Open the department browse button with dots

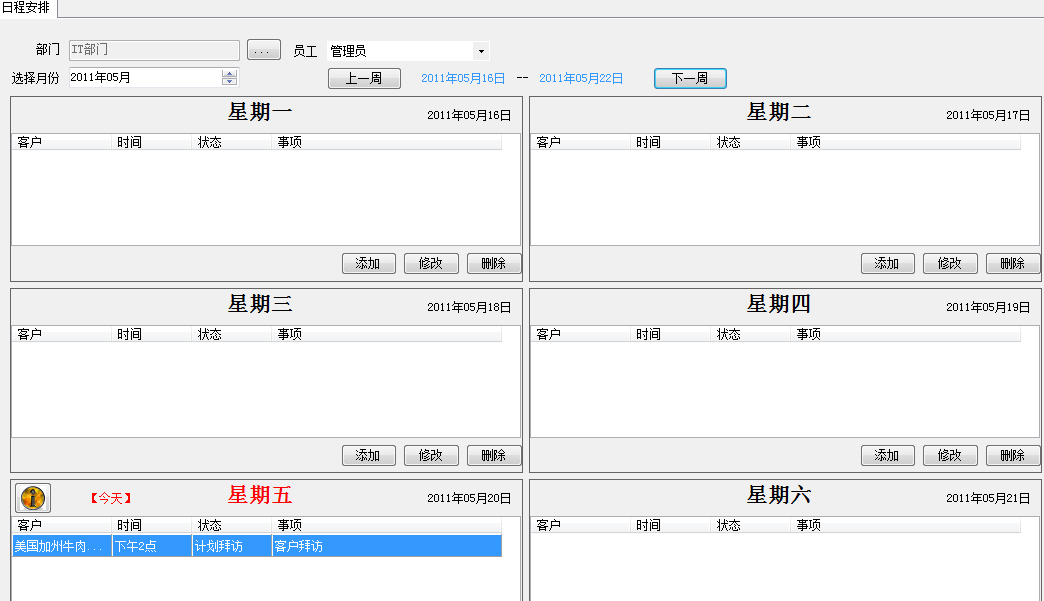[x=264, y=50]
